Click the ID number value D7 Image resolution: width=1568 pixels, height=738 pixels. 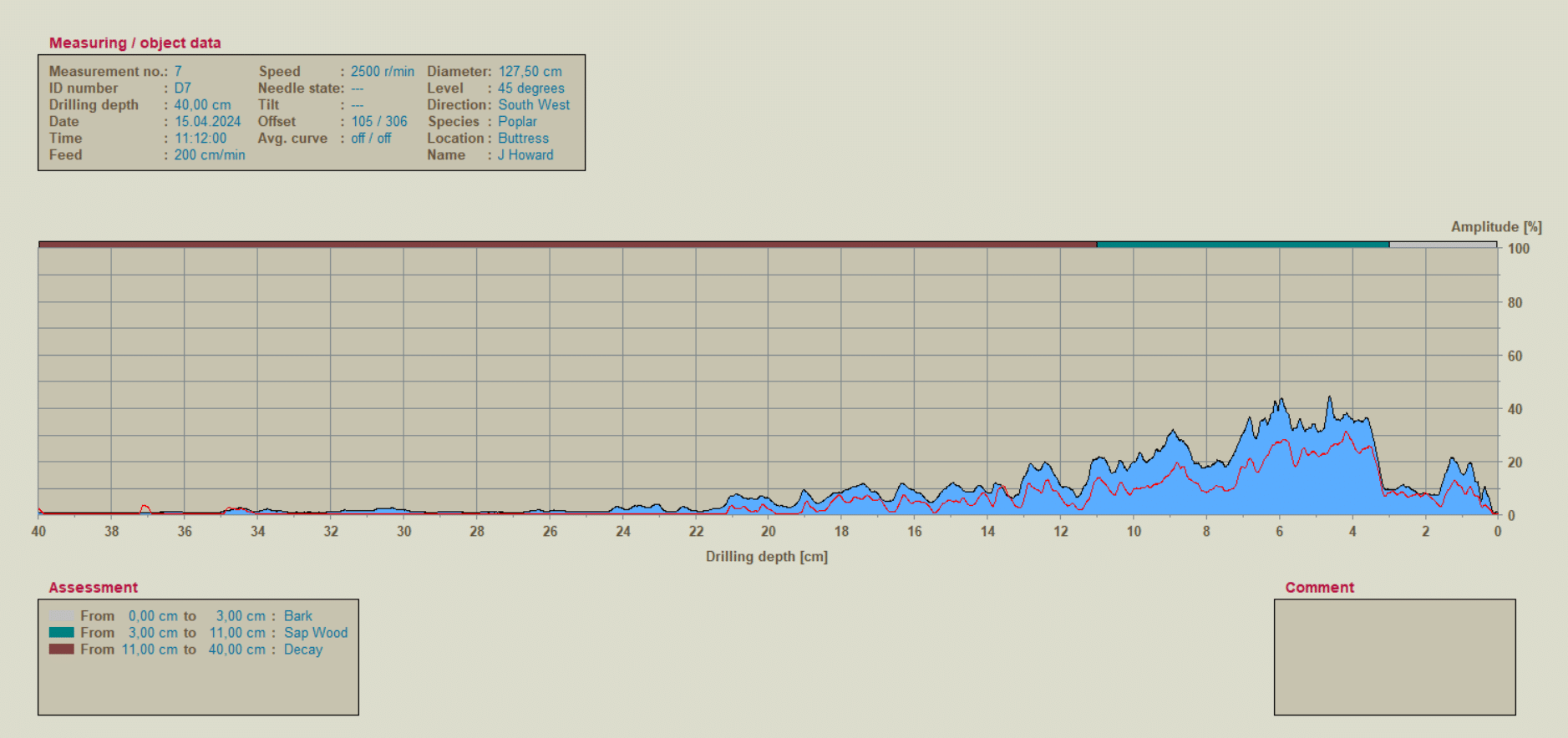pos(182,88)
